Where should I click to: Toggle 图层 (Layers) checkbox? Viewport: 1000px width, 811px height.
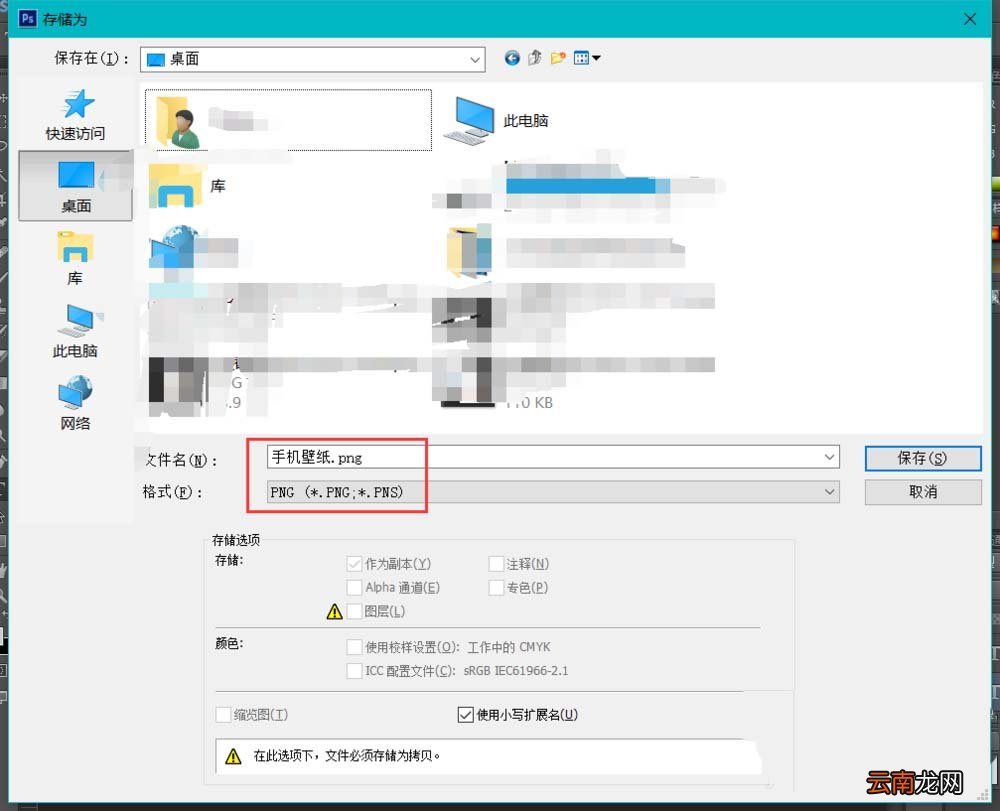[x=354, y=611]
